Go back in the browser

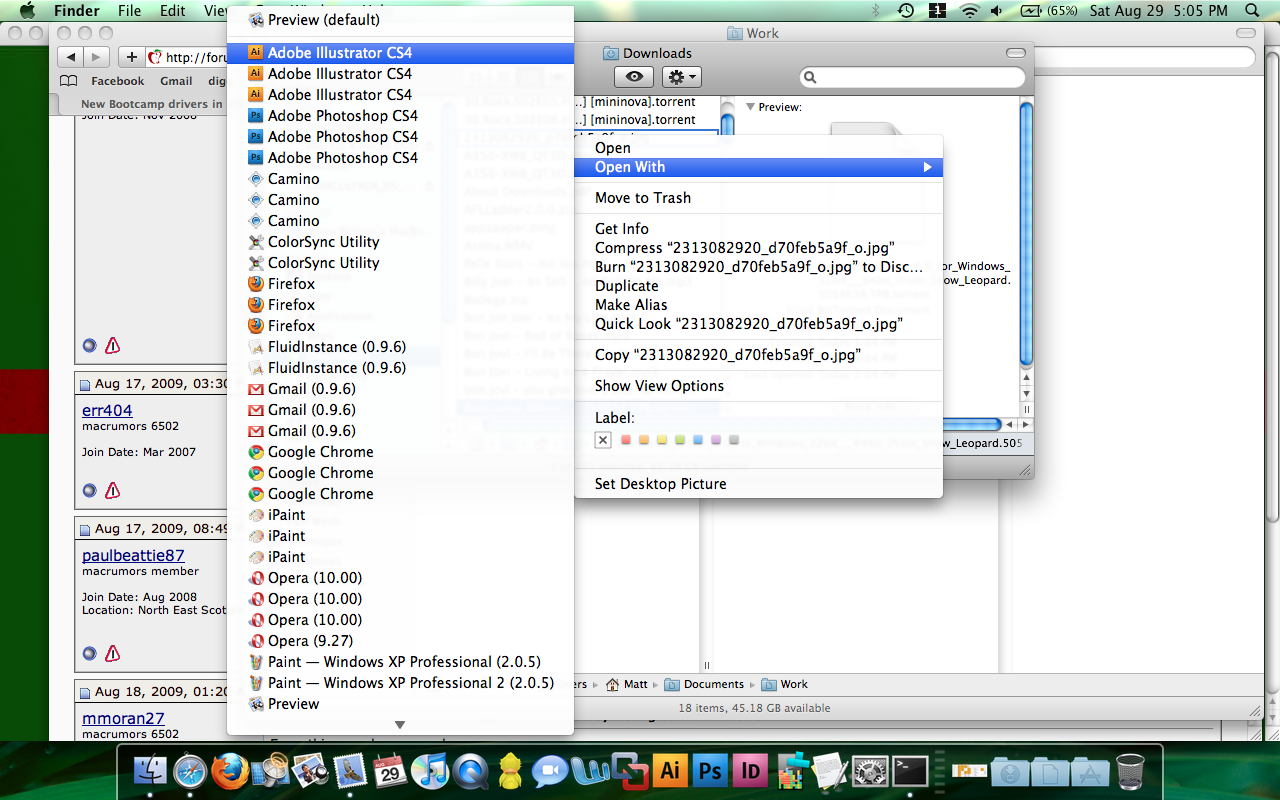click(69, 57)
